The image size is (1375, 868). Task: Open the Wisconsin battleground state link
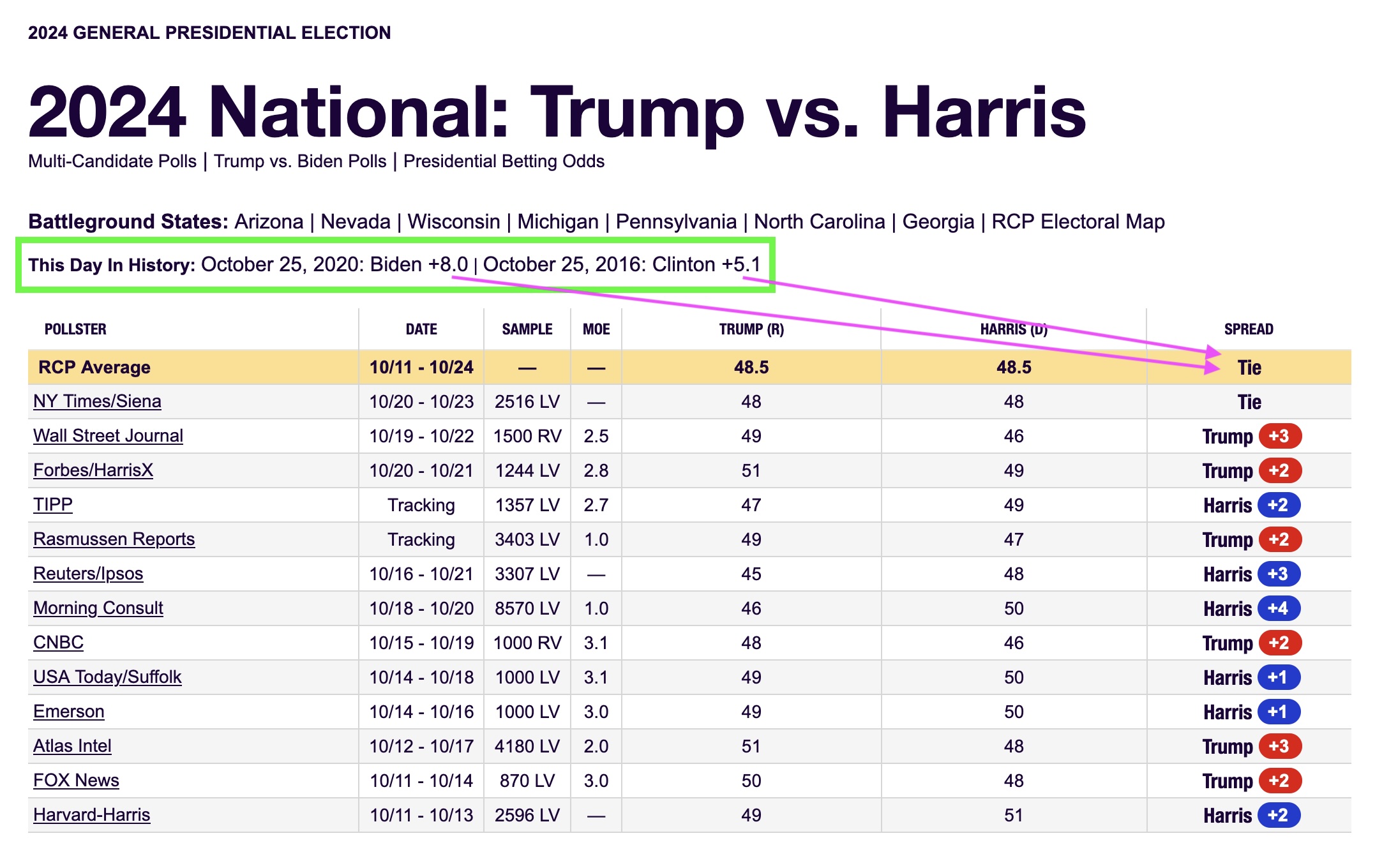(x=454, y=221)
